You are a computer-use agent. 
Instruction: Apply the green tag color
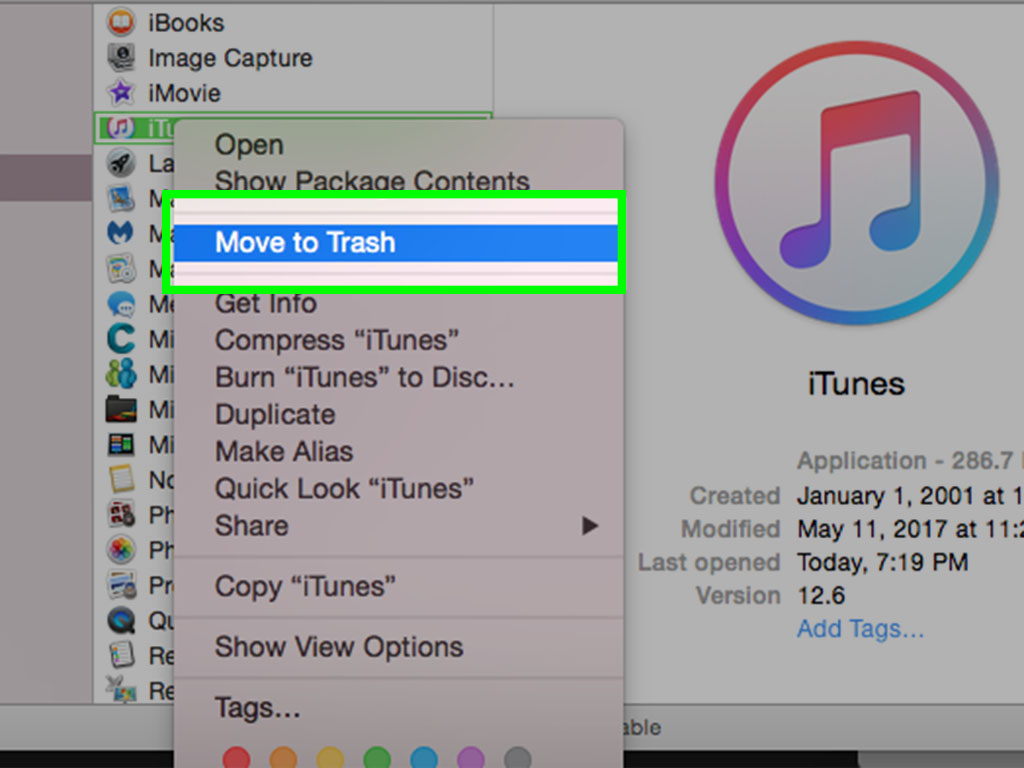click(377, 758)
